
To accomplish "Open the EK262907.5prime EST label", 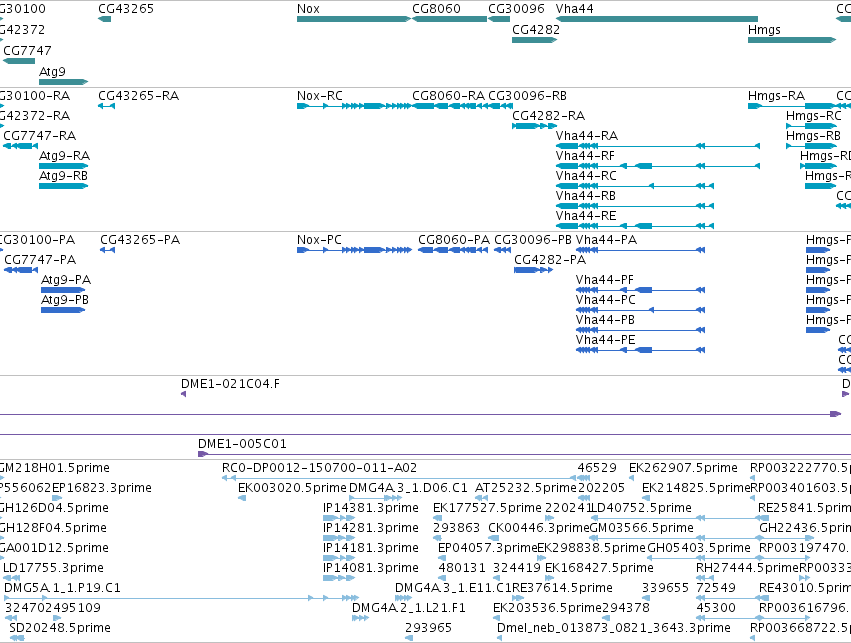I will (x=683, y=468).
